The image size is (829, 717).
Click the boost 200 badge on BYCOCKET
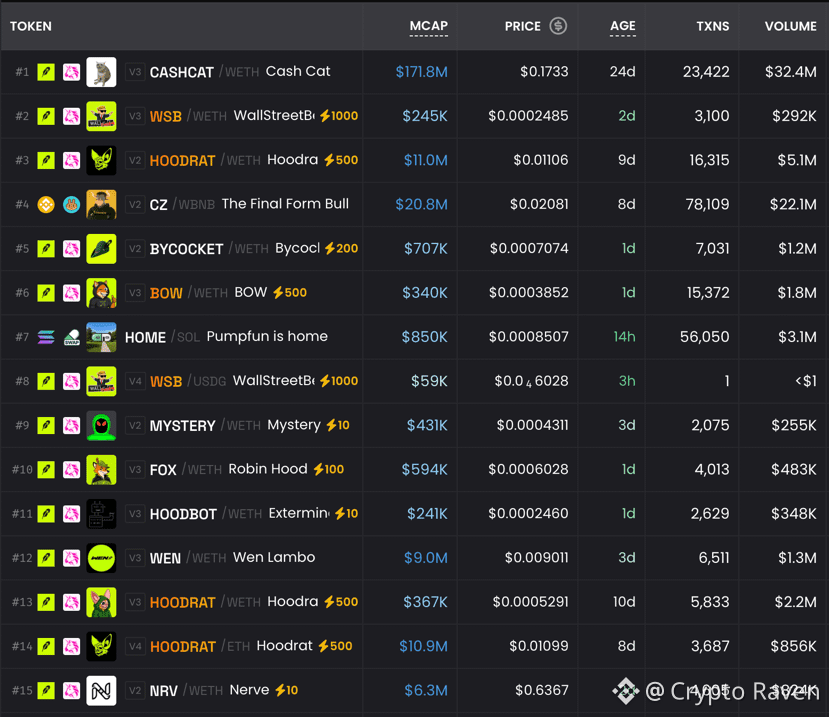pos(341,249)
